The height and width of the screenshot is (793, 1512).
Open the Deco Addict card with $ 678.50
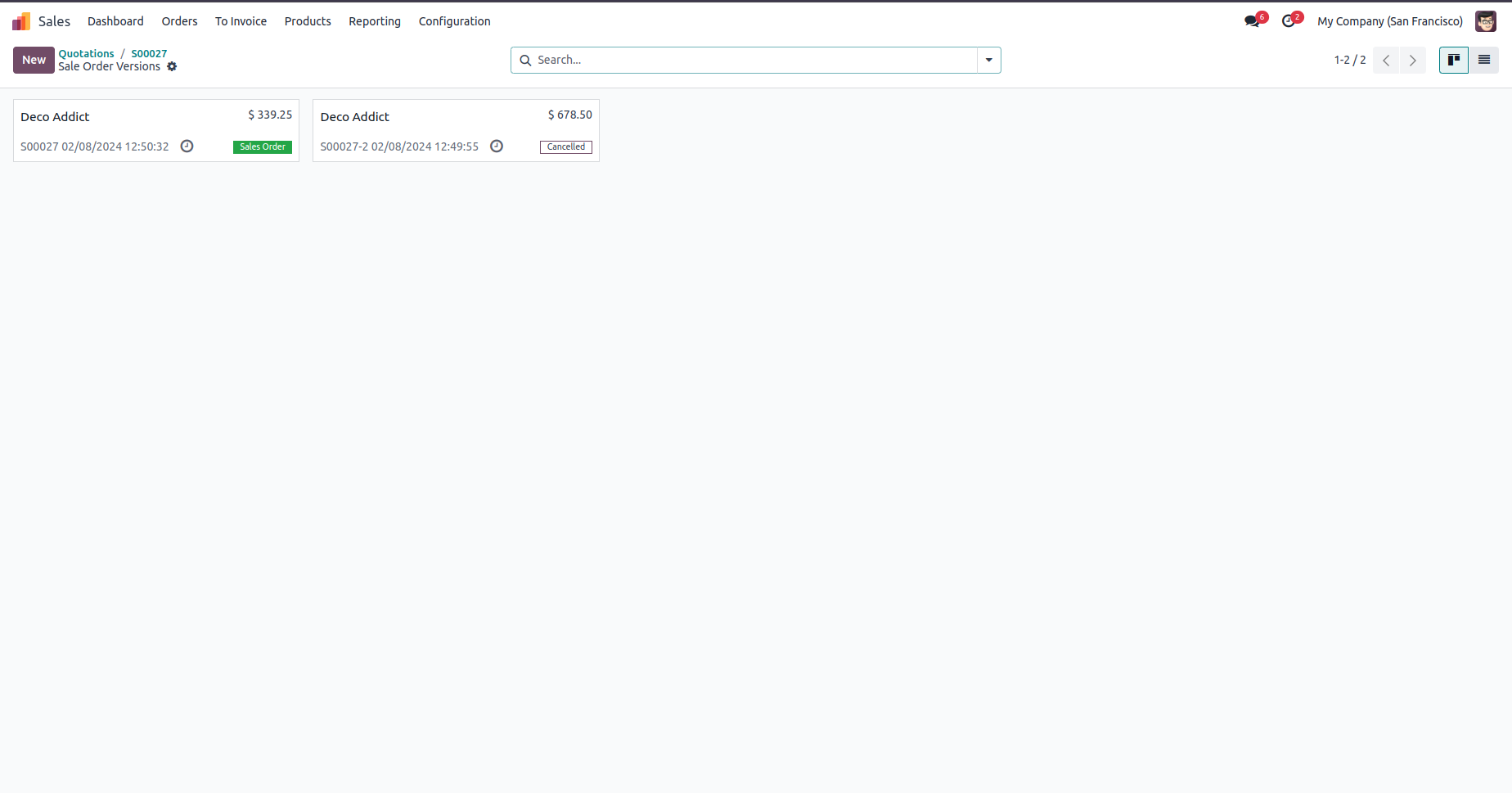click(456, 131)
